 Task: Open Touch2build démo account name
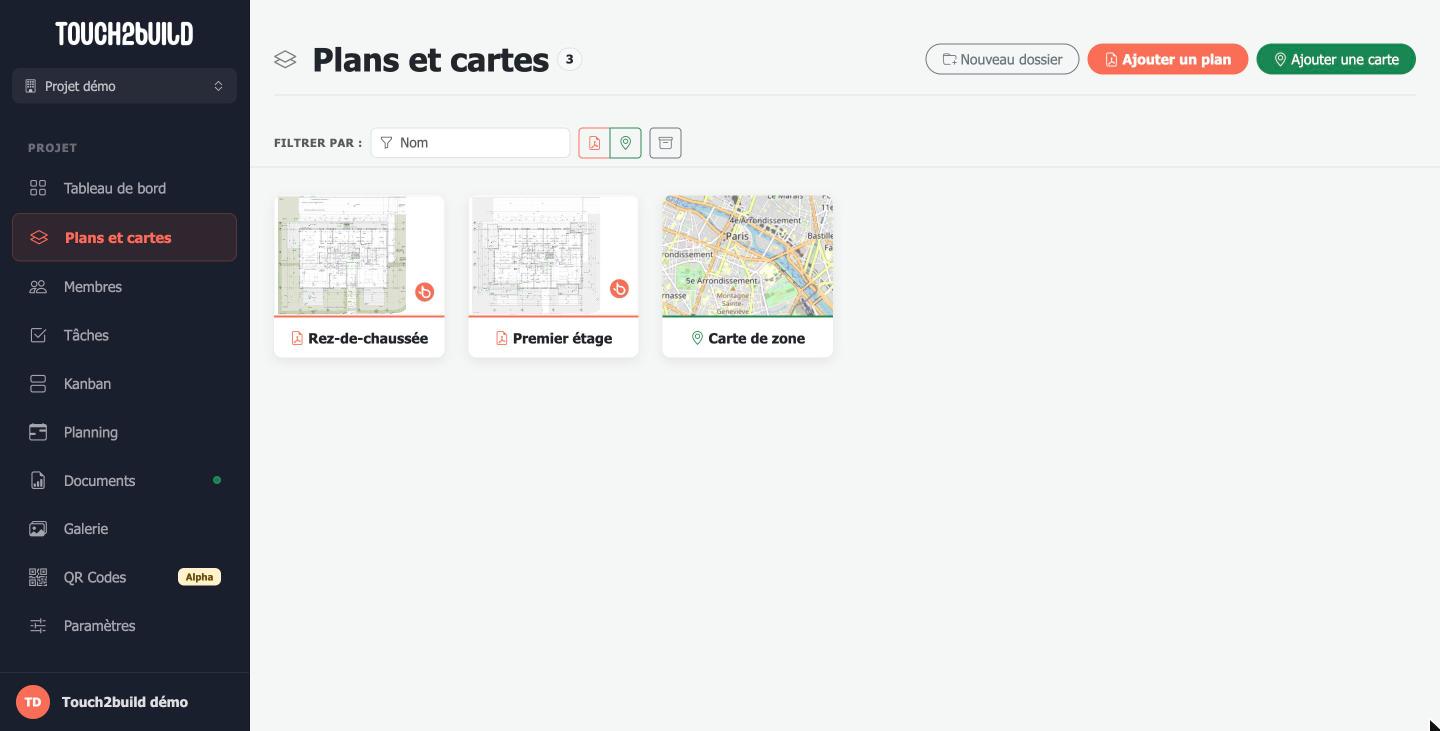pyautogui.click(x=125, y=702)
